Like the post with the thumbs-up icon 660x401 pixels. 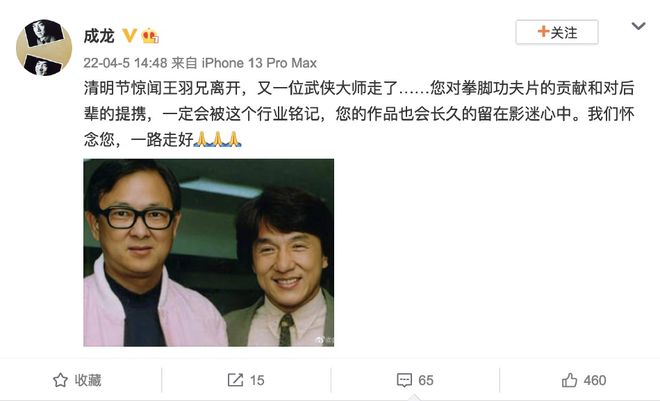pos(569,380)
